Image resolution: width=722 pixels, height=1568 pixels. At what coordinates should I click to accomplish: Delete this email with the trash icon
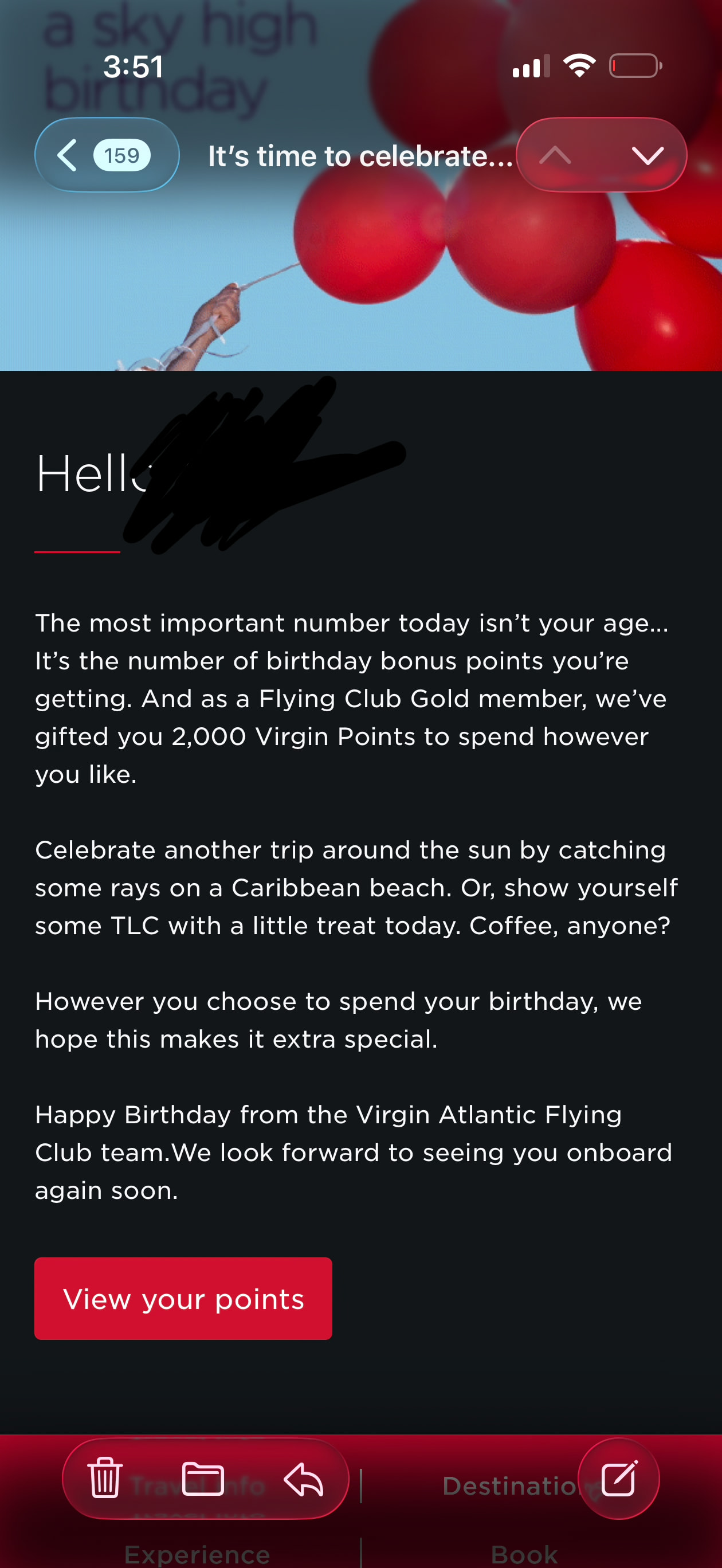pos(105,1478)
